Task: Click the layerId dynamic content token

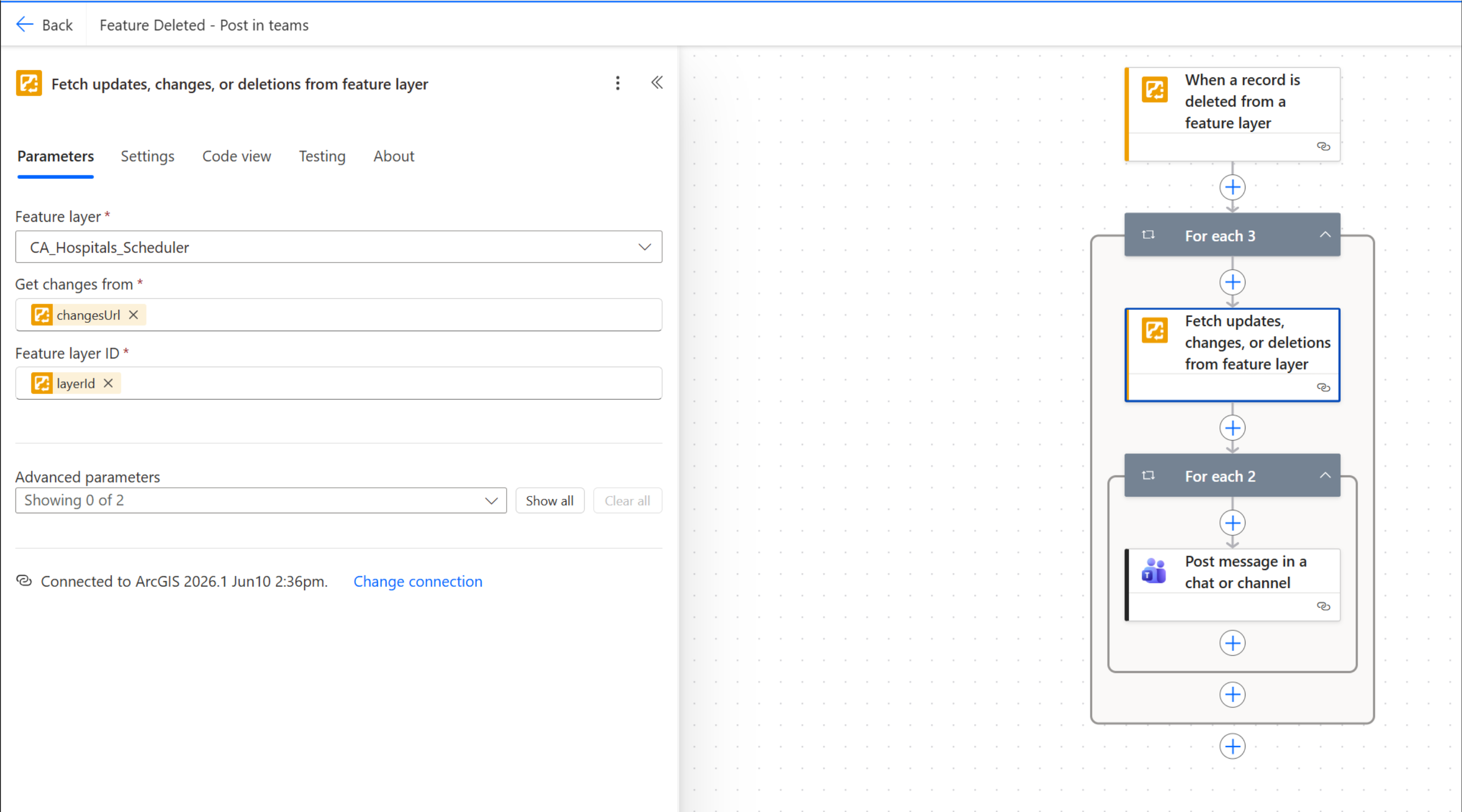Action: click(75, 383)
